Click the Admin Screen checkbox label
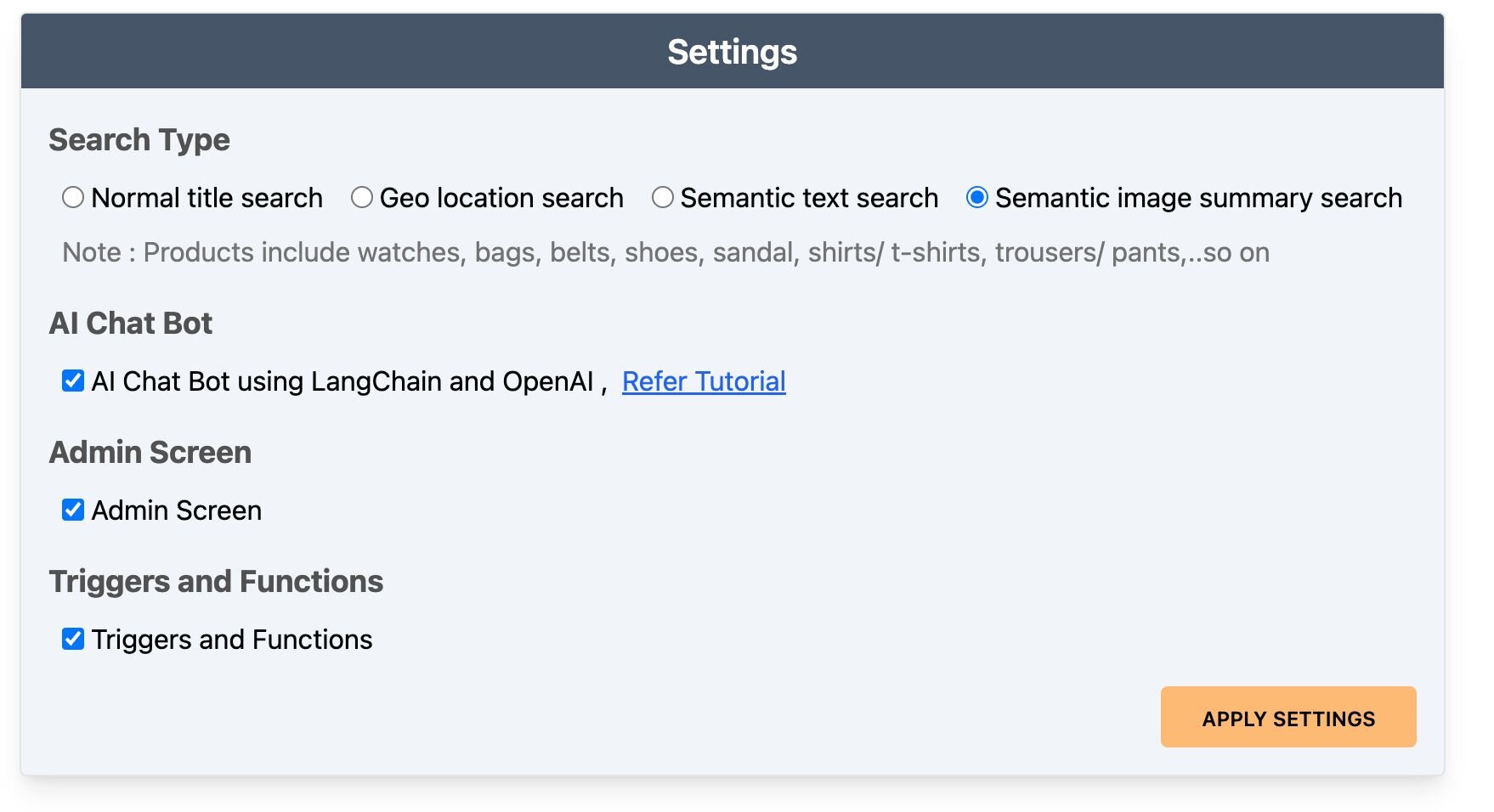This screenshot has height=812, width=1494. [177, 510]
